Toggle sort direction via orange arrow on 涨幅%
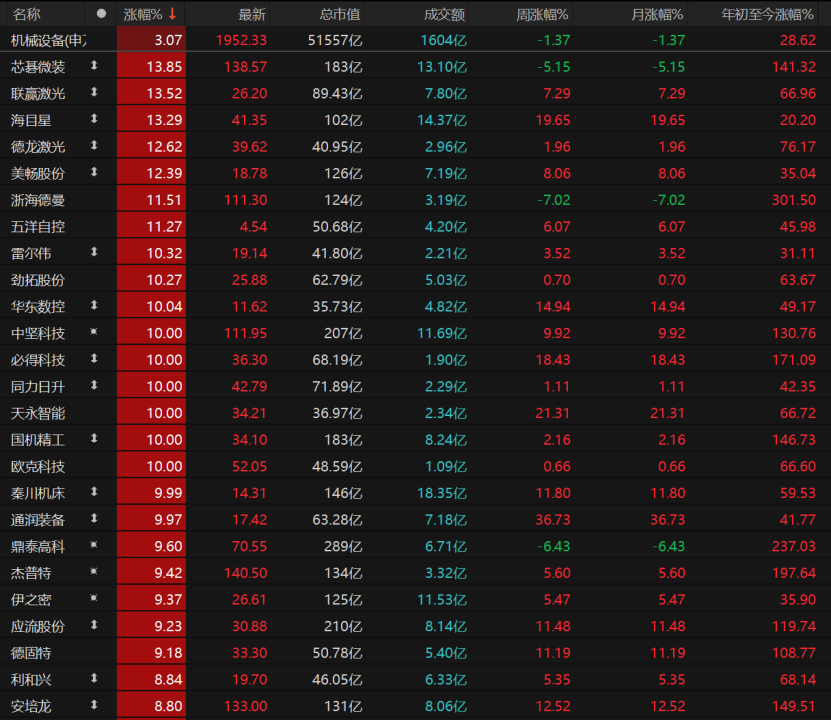The image size is (831, 720). click(x=172, y=14)
